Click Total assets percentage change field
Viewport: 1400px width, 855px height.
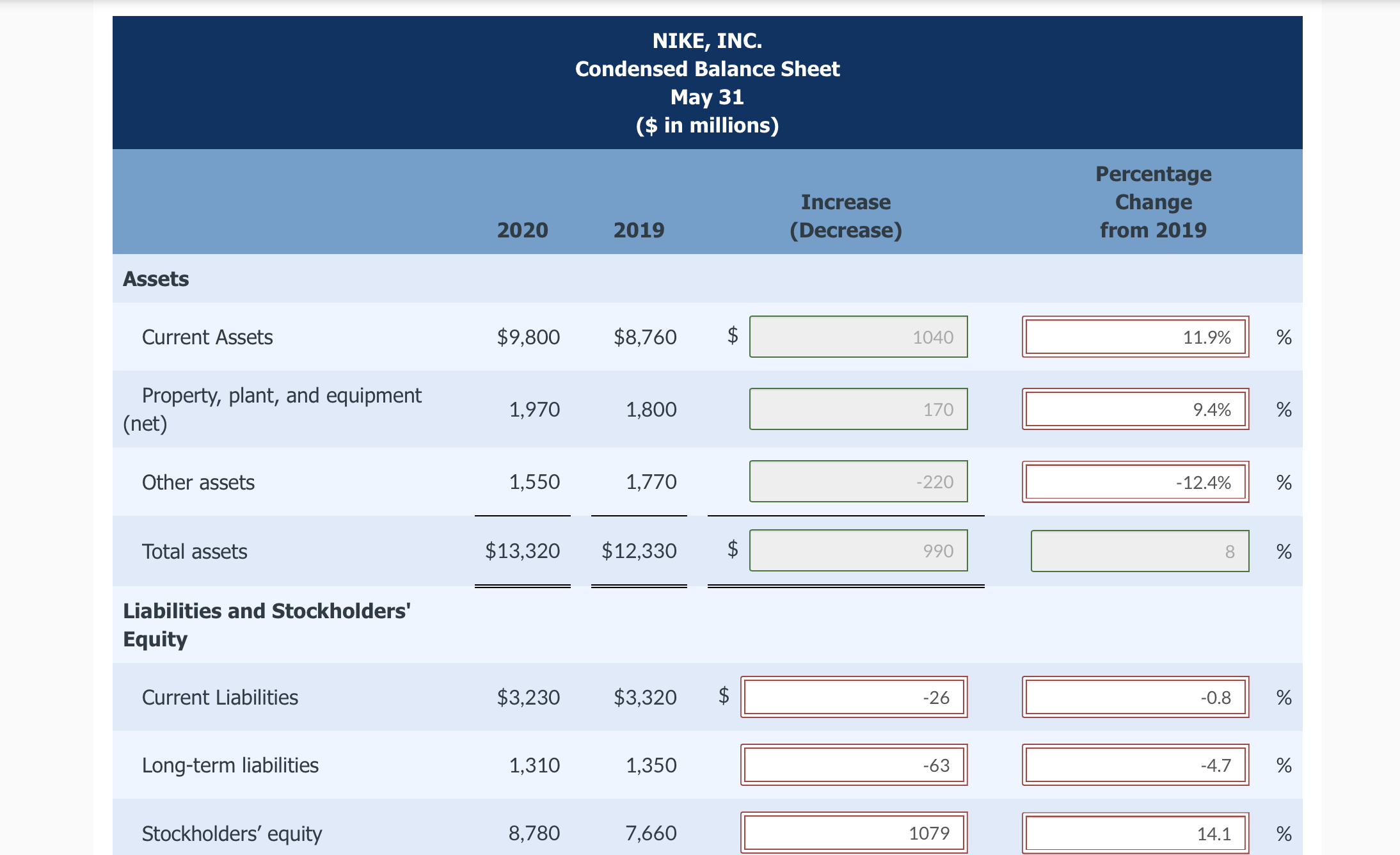click(x=1140, y=551)
